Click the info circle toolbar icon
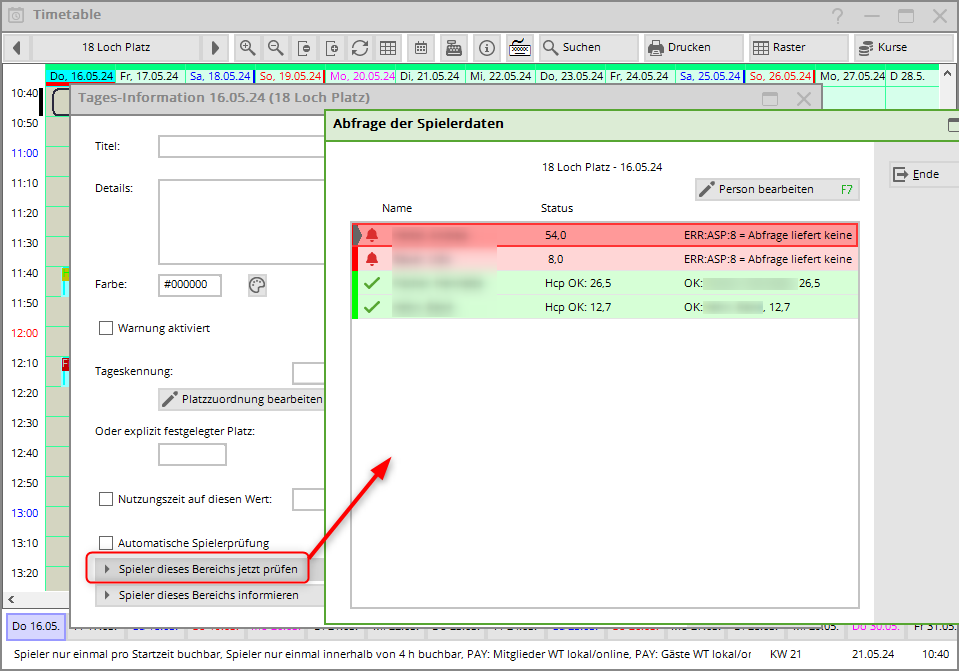Screen dimensions: 959x671 pyautogui.click(x=486, y=48)
